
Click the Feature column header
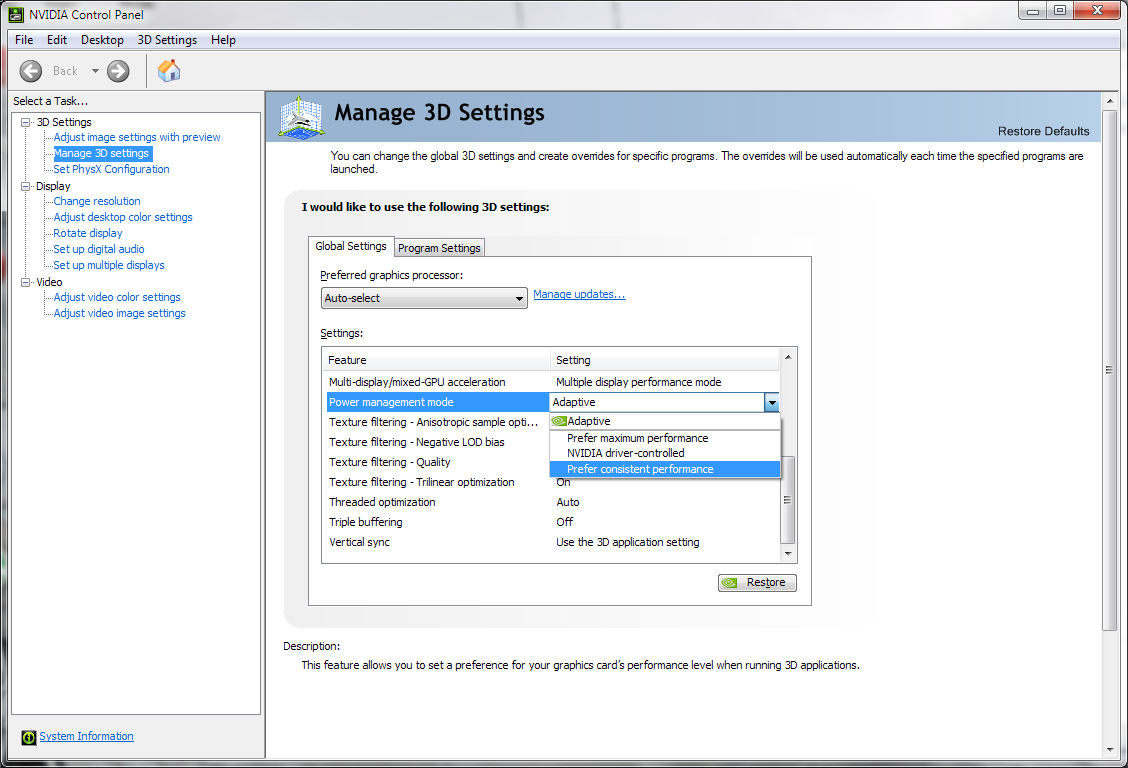(x=436, y=360)
